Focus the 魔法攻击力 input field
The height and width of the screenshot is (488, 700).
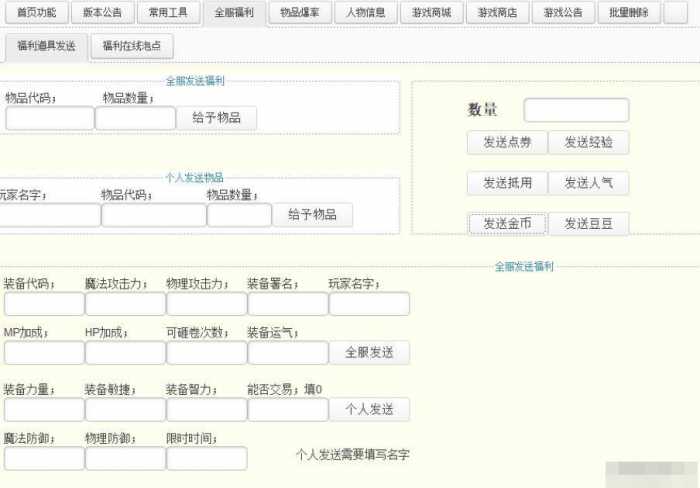click(x=125, y=304)
